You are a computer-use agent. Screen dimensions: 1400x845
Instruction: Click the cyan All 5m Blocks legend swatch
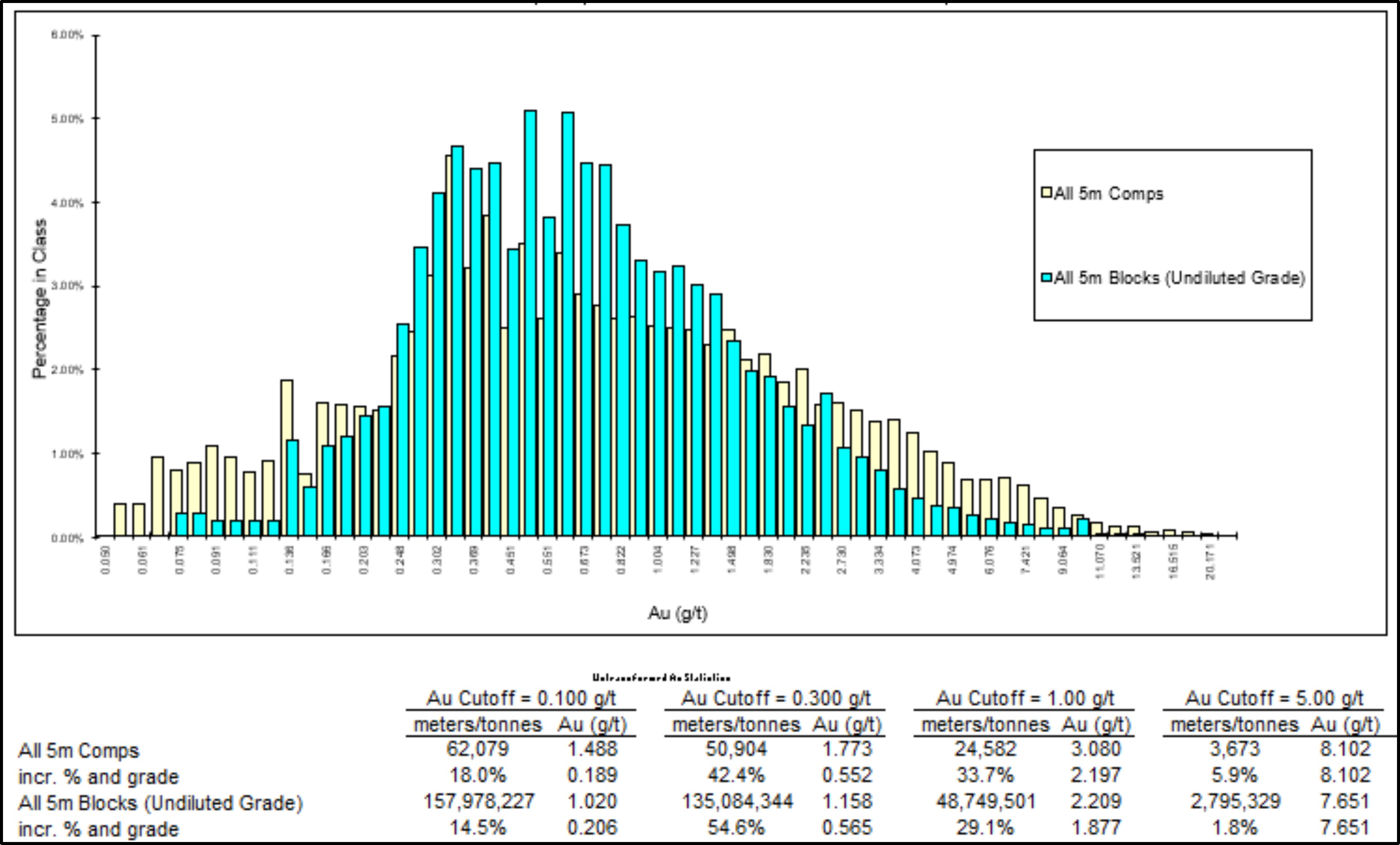(x=1046, y=278)
